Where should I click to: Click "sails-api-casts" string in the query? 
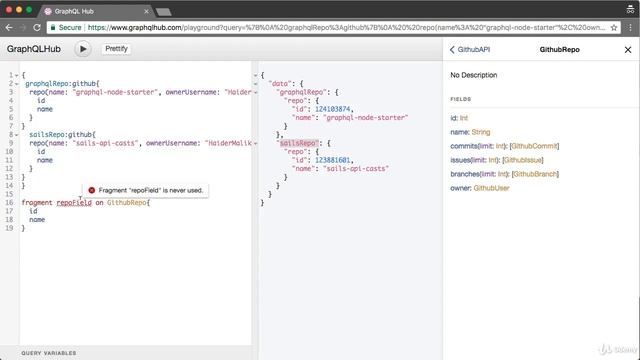click(106, 143)
